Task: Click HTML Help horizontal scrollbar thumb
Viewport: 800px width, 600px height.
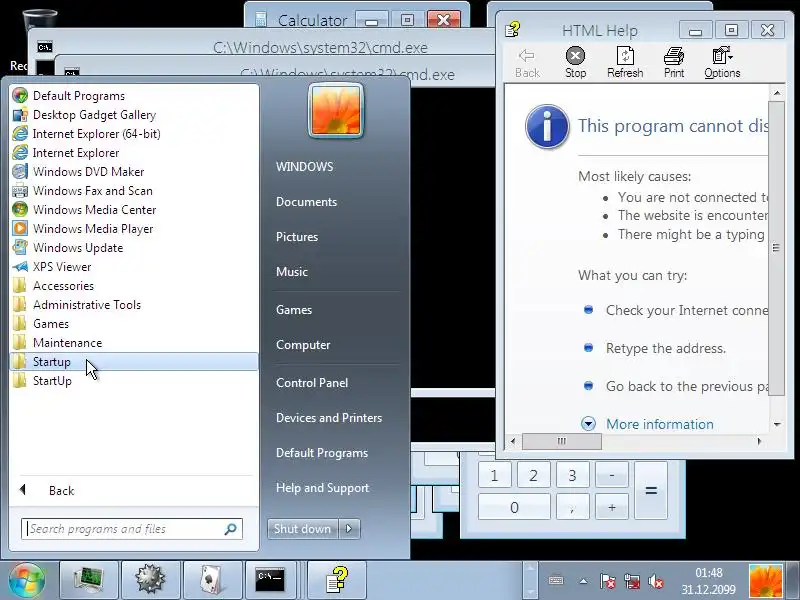Action: point(562,441)
